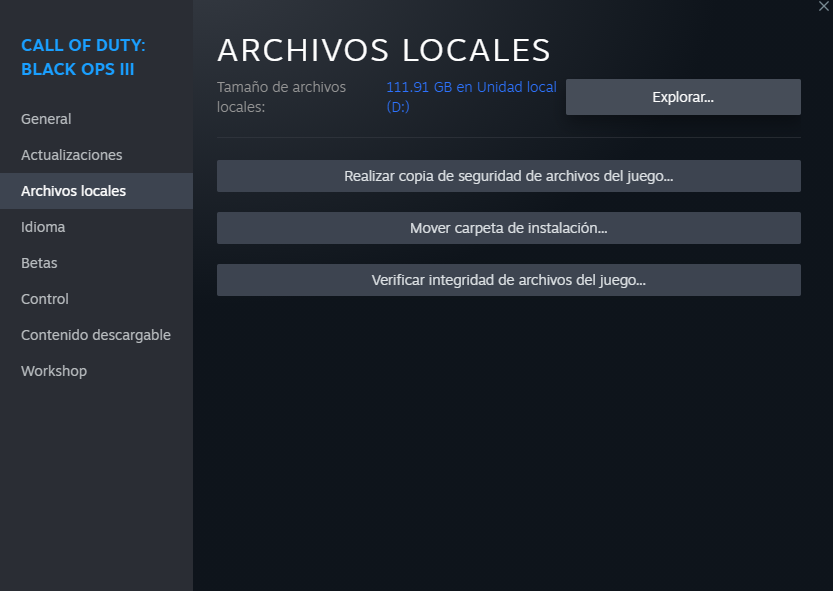833x591 pixels.
Task: Show Contenido descargable page
Action: 96,335
